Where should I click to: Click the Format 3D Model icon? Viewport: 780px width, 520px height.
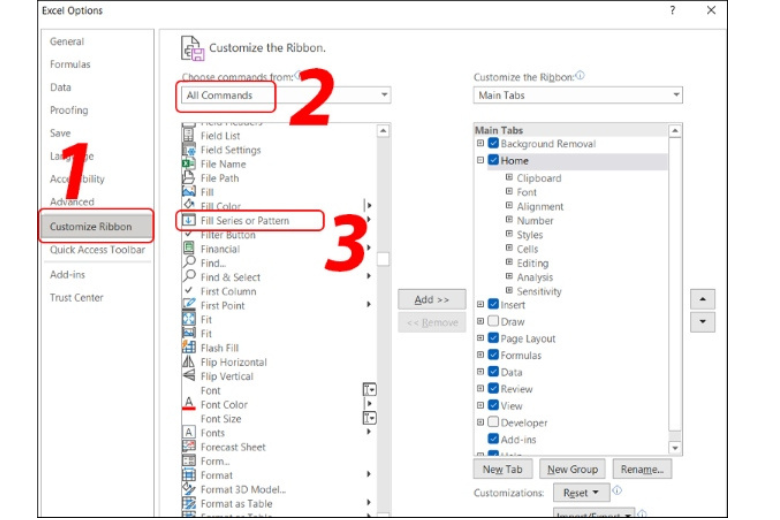click(x=189, y=489)
